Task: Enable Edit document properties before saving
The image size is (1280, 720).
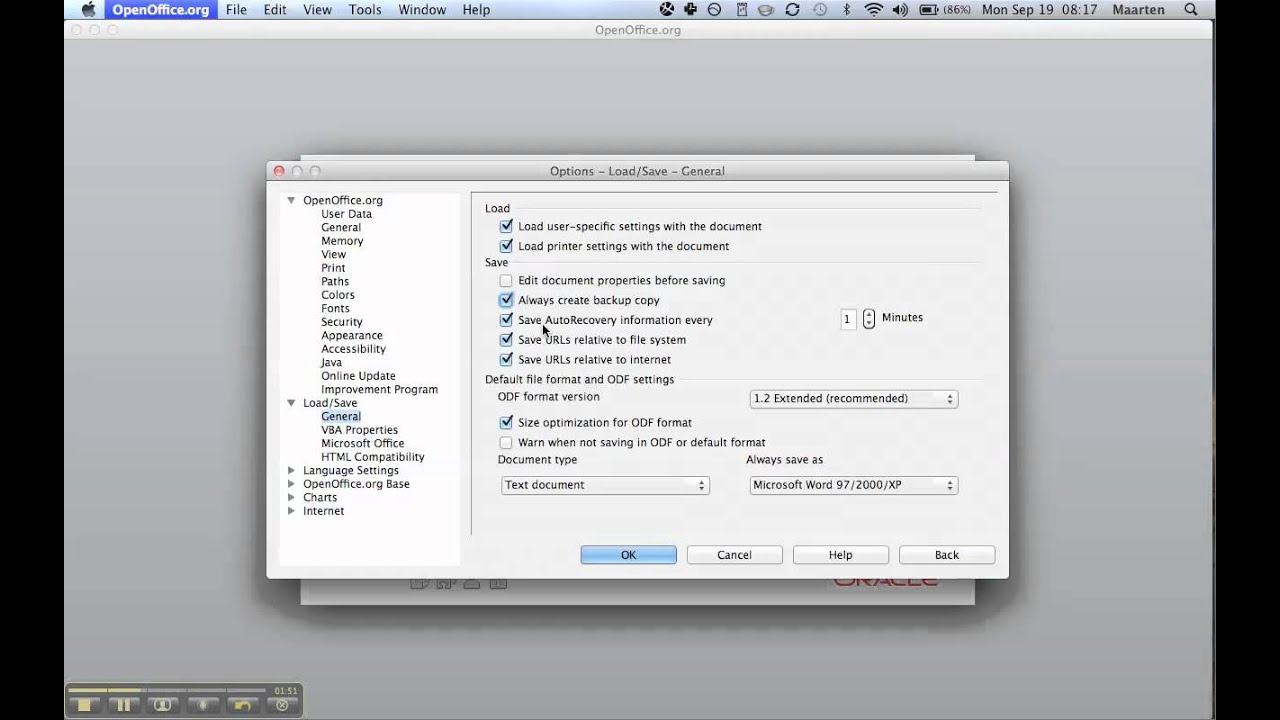Action: click(x=506, y=281)
